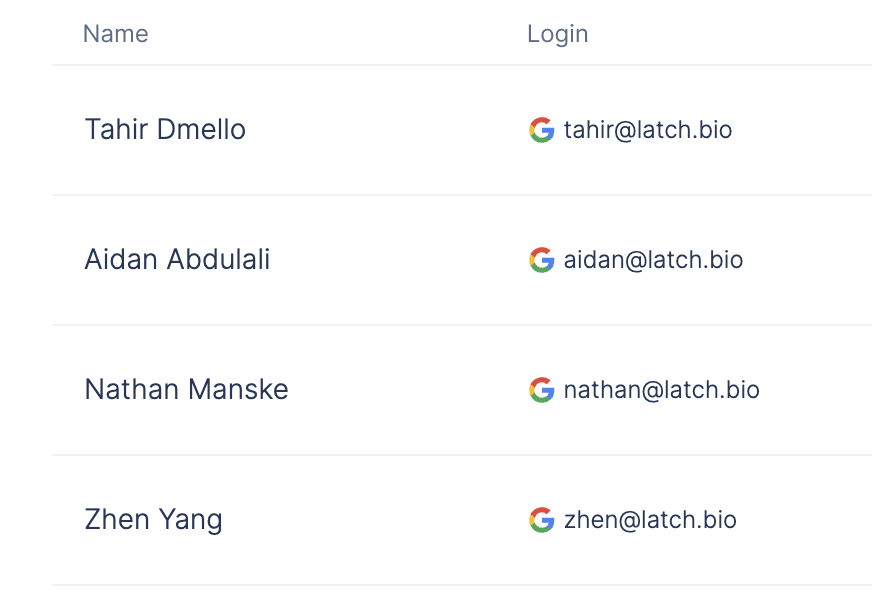This screenshot has width=872, height=606.
Task: Click Google icon beside nathan@latch.bio
Action: coord(541,390)
